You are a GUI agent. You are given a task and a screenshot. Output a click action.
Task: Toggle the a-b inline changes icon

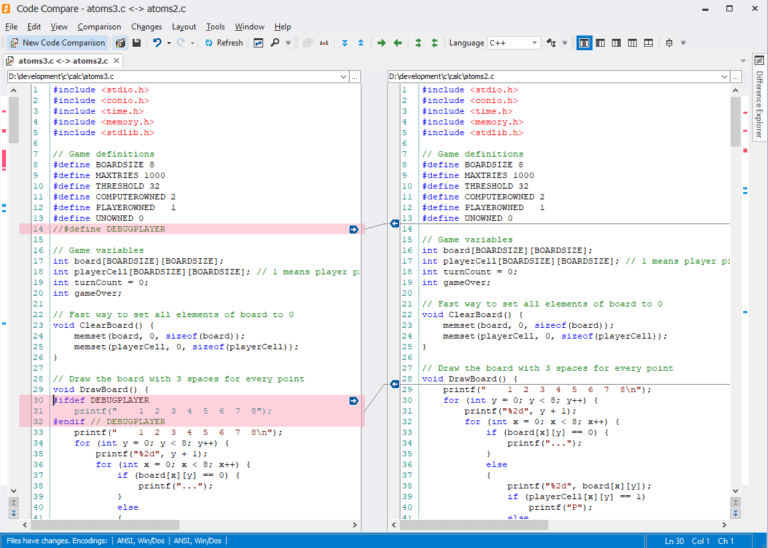(x=324, y=43)
